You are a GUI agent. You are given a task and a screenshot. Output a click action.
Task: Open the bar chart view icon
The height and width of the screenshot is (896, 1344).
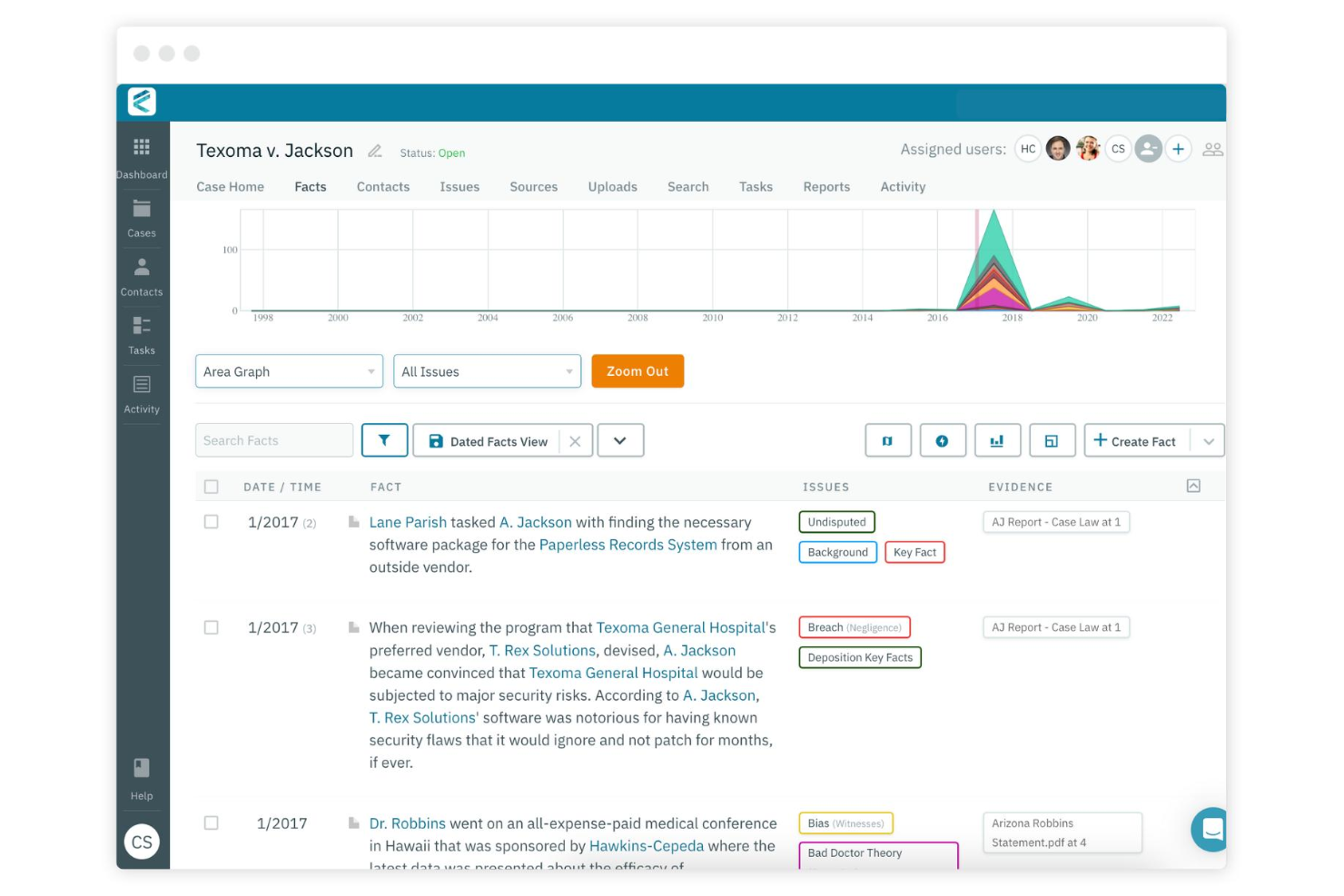pos(997,440)
